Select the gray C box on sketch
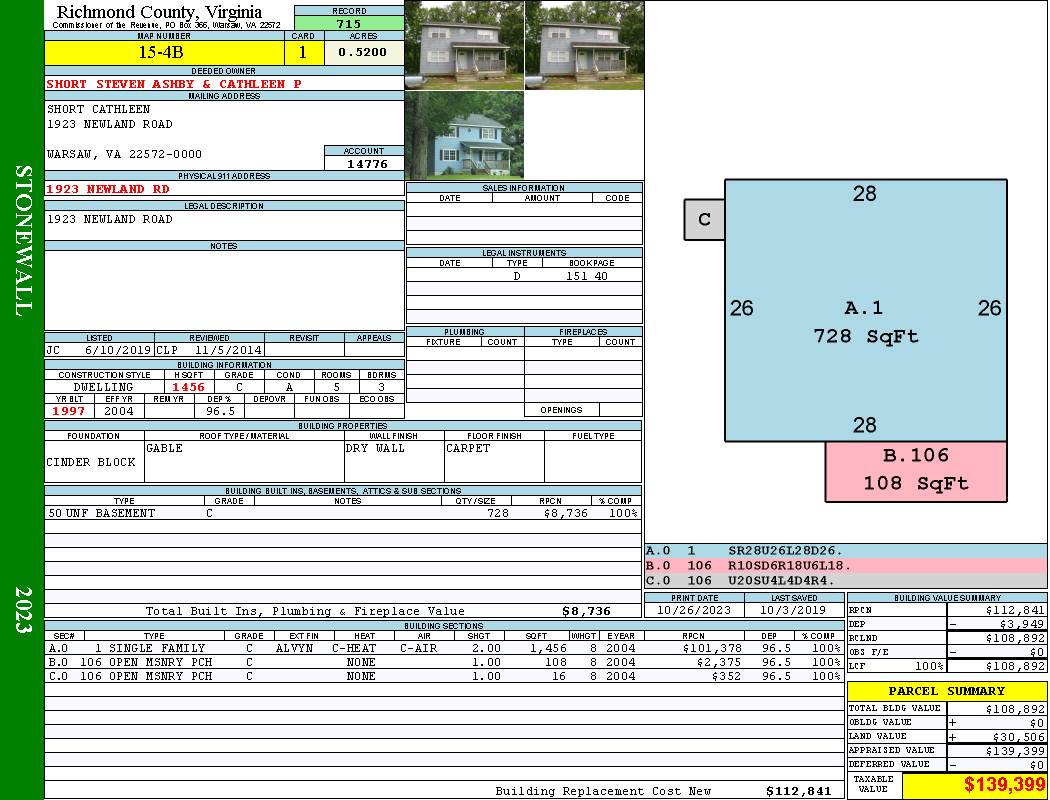The image size is (1050, 800). pos(704,219)
